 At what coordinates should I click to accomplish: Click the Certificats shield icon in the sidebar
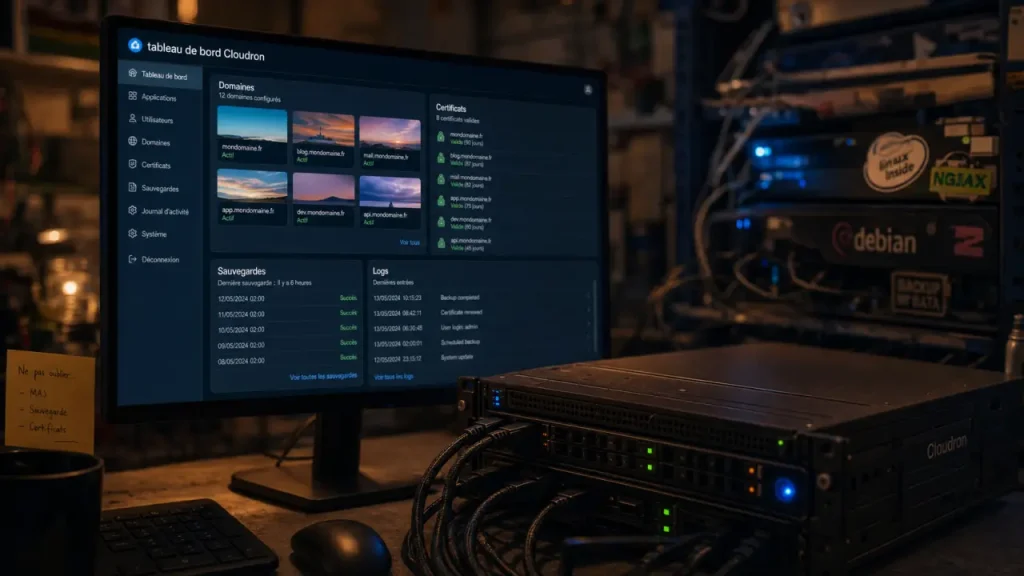pos(133,164)
